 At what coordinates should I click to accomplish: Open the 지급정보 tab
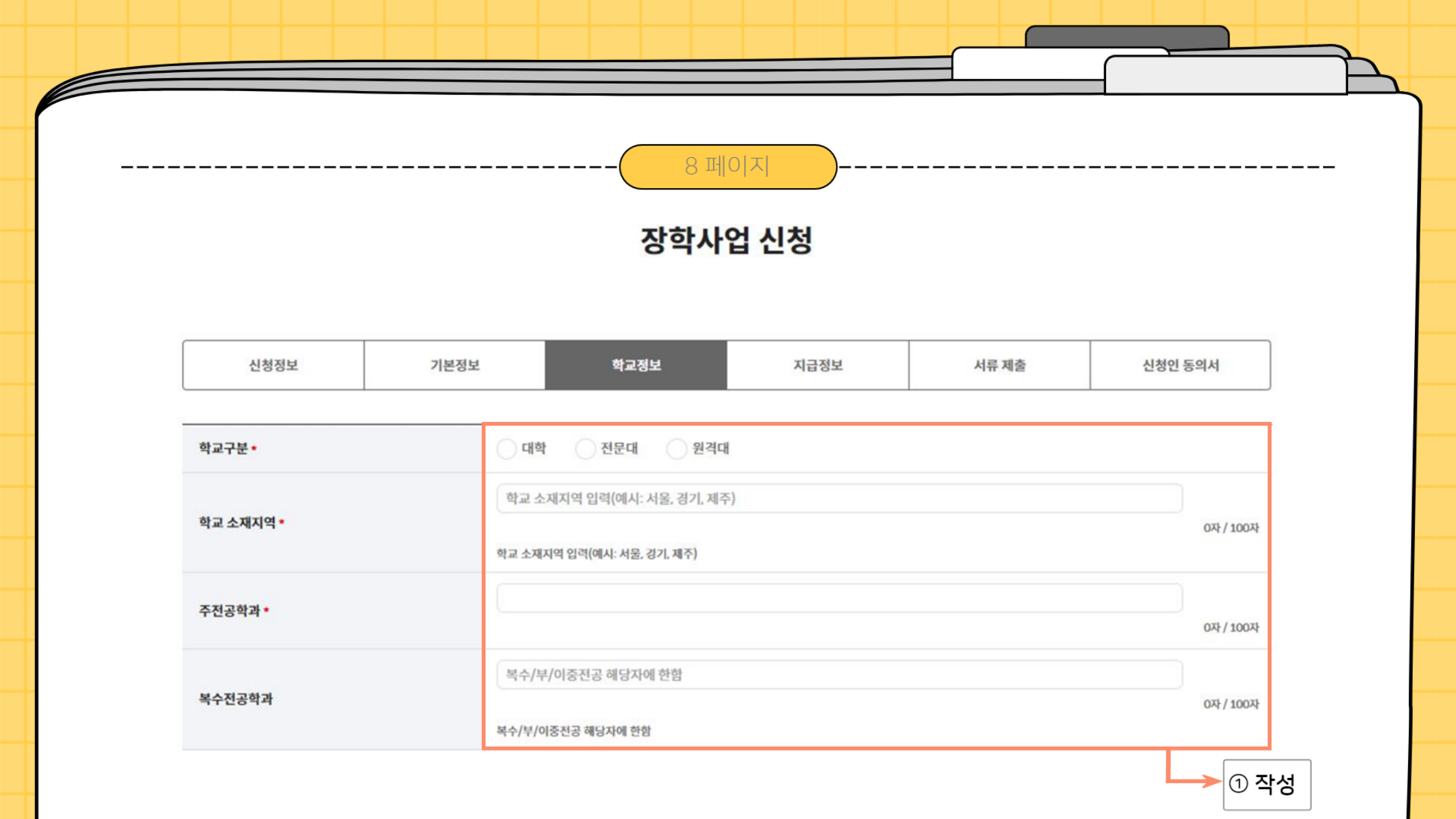tap(818, 365)
